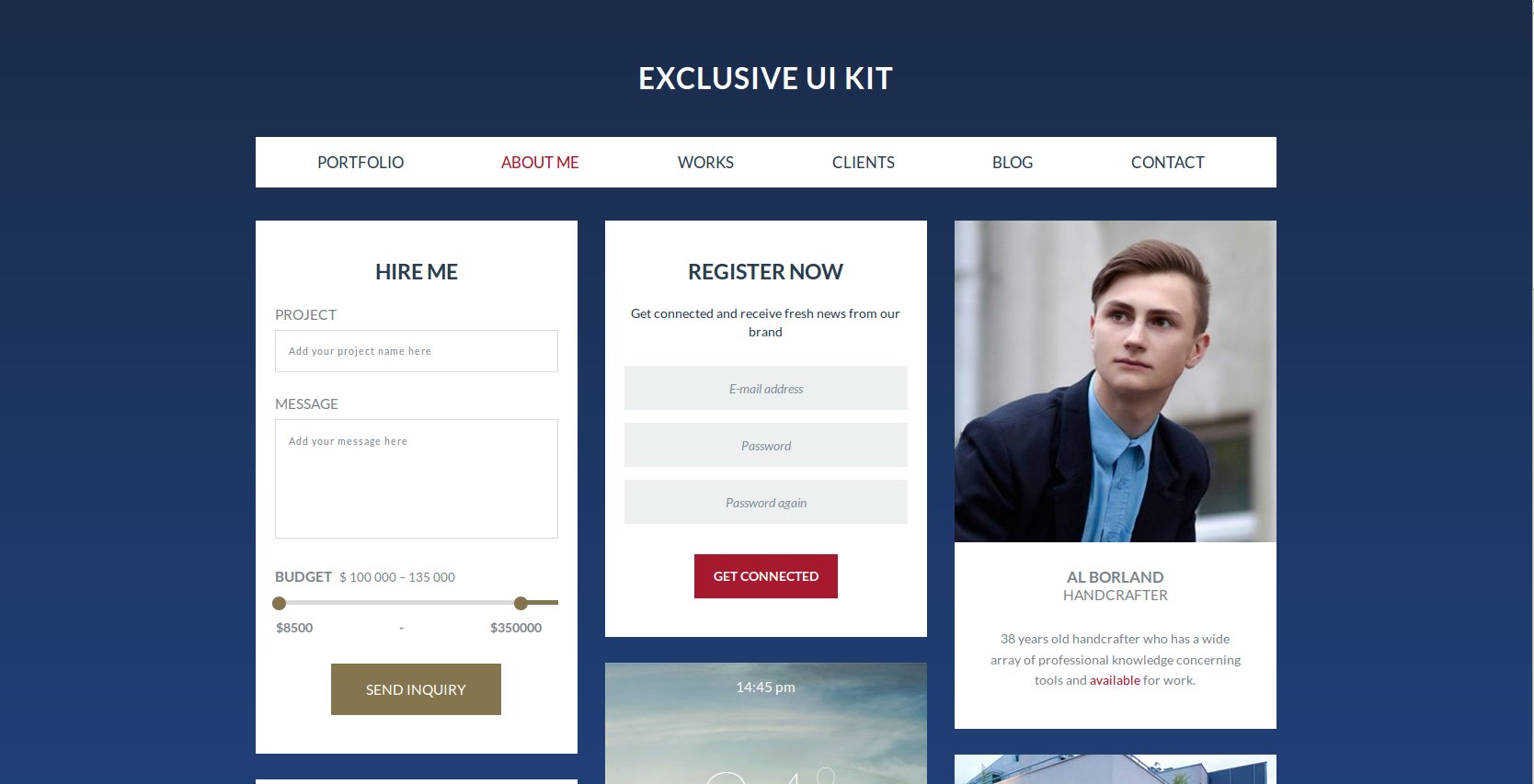Click the Password input field
Image resolution: width=1534 pixels, height=784 pixels.
click(x=766, y=445)
